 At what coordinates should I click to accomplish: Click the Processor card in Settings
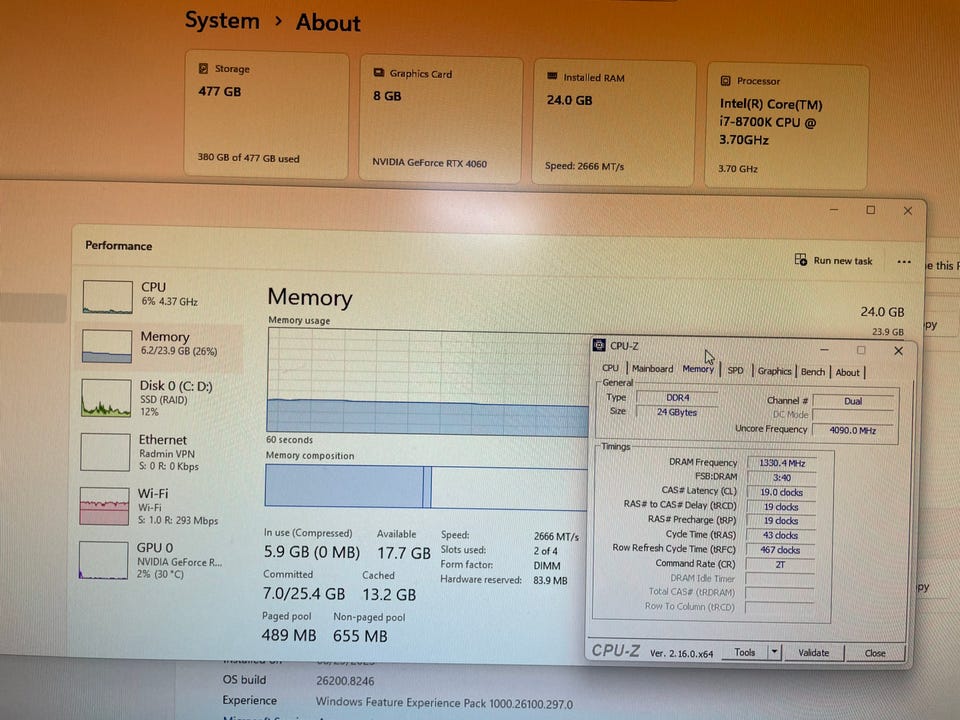tap(787, 126)
